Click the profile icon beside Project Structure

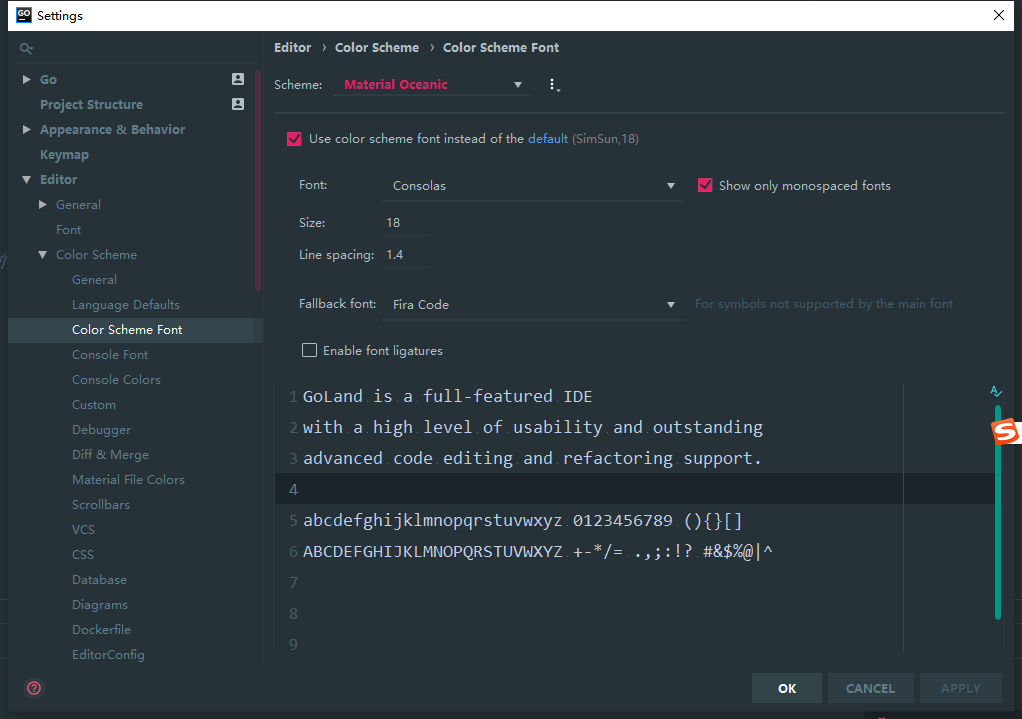pyautogui.click(x=237, y=104)
